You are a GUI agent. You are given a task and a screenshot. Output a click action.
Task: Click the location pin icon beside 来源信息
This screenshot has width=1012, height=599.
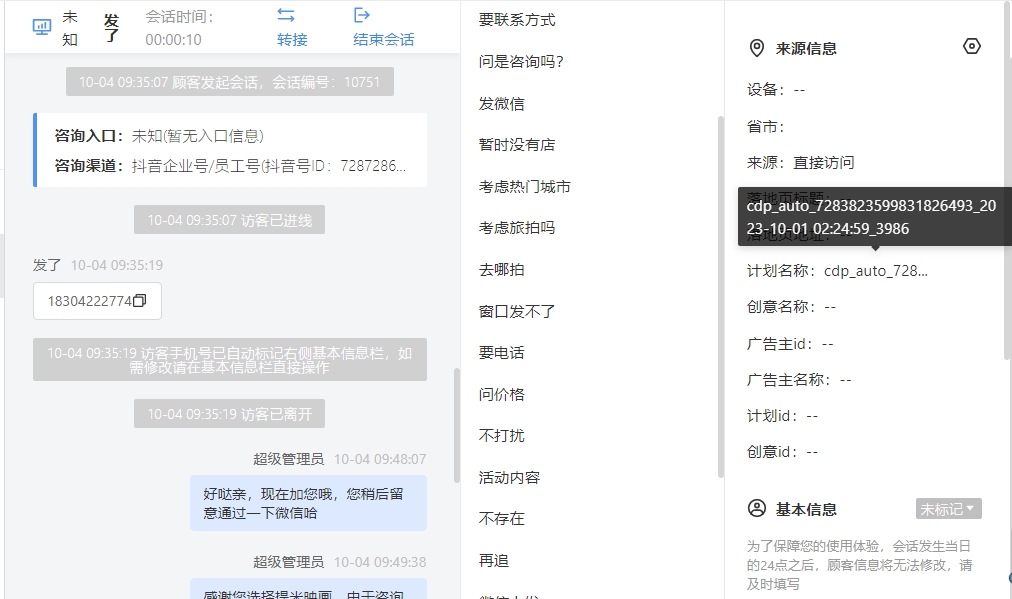pyautogui.click(x=756, y=48)
